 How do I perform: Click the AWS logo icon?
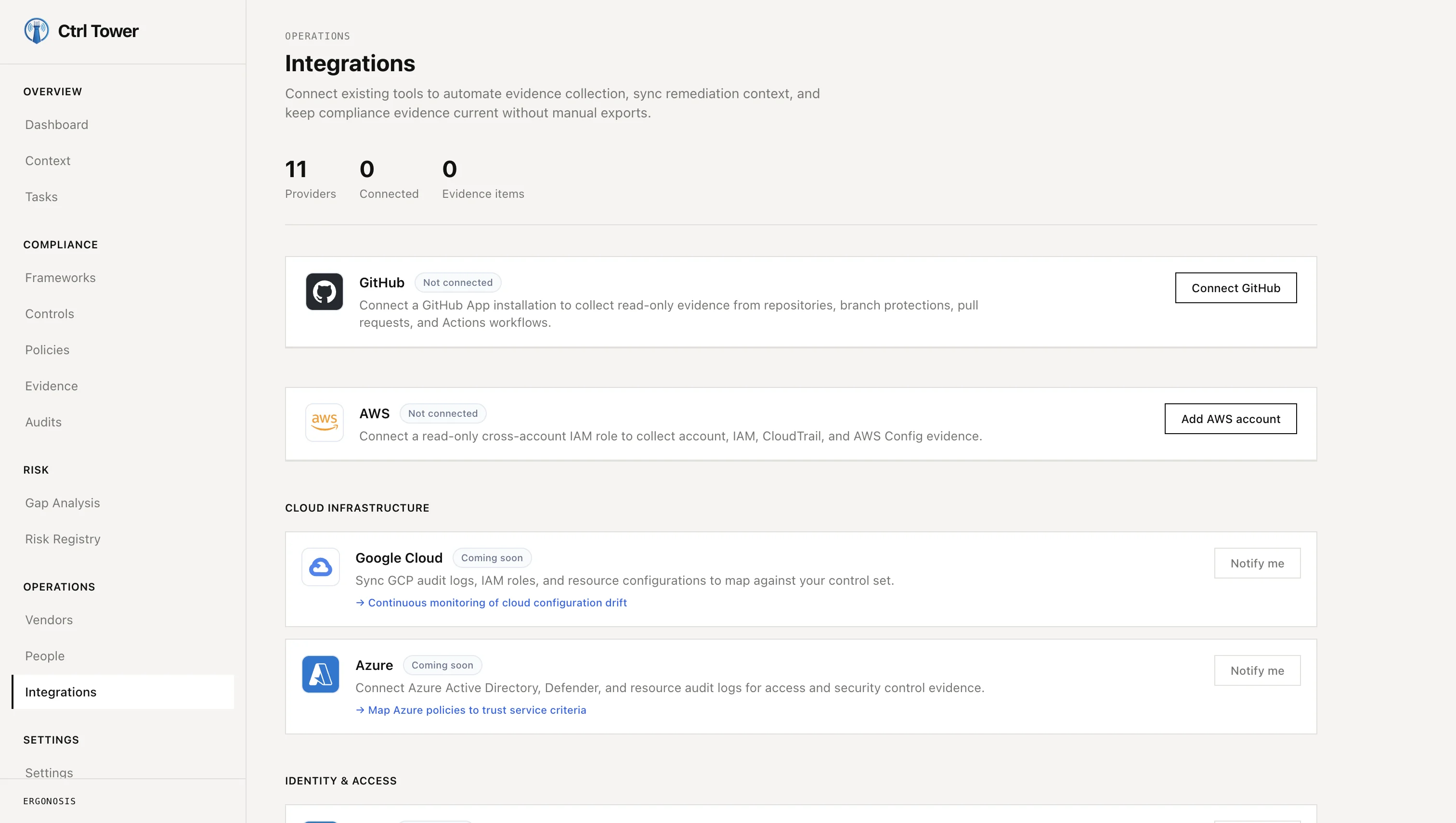point(324,422)
